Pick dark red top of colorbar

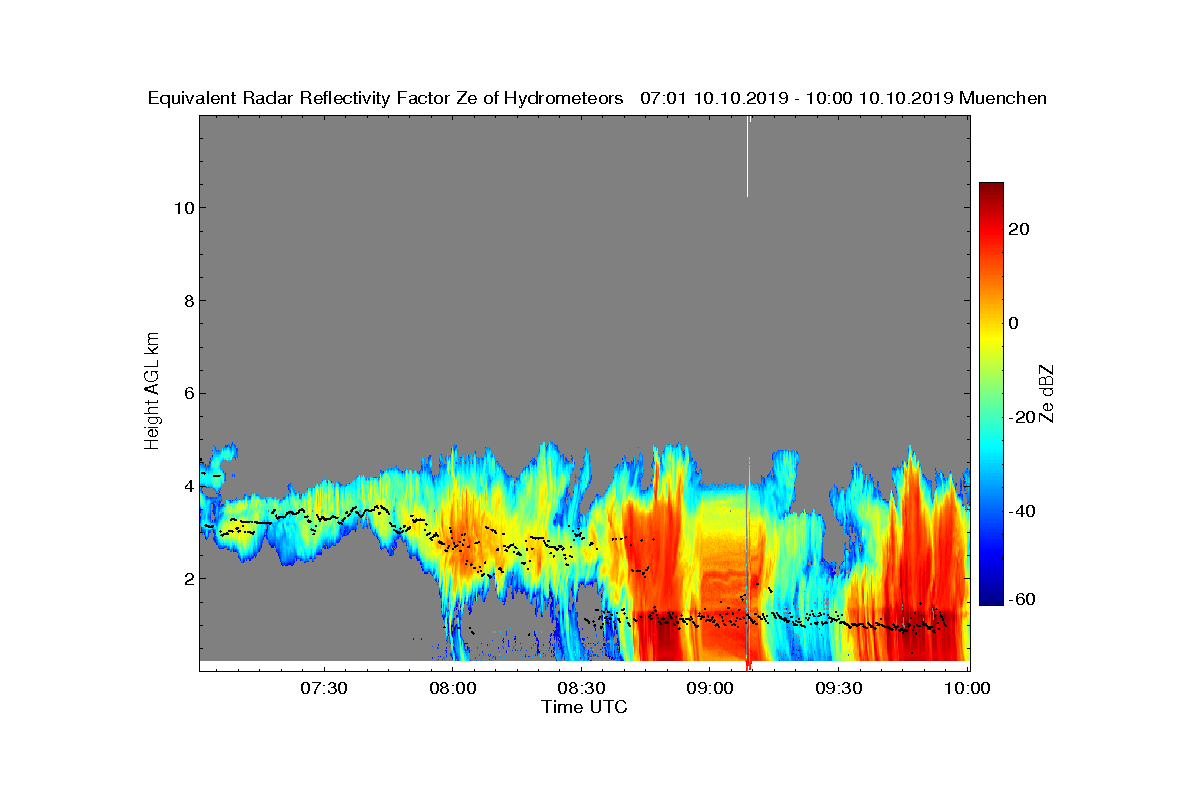coord(991,189)
